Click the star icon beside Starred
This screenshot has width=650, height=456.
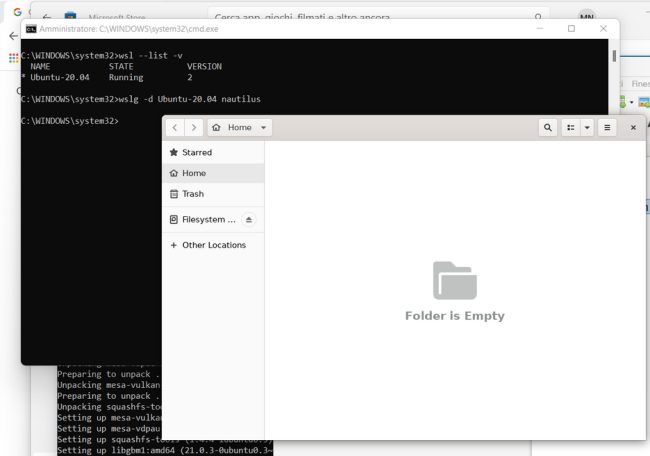tap(174, 153)
